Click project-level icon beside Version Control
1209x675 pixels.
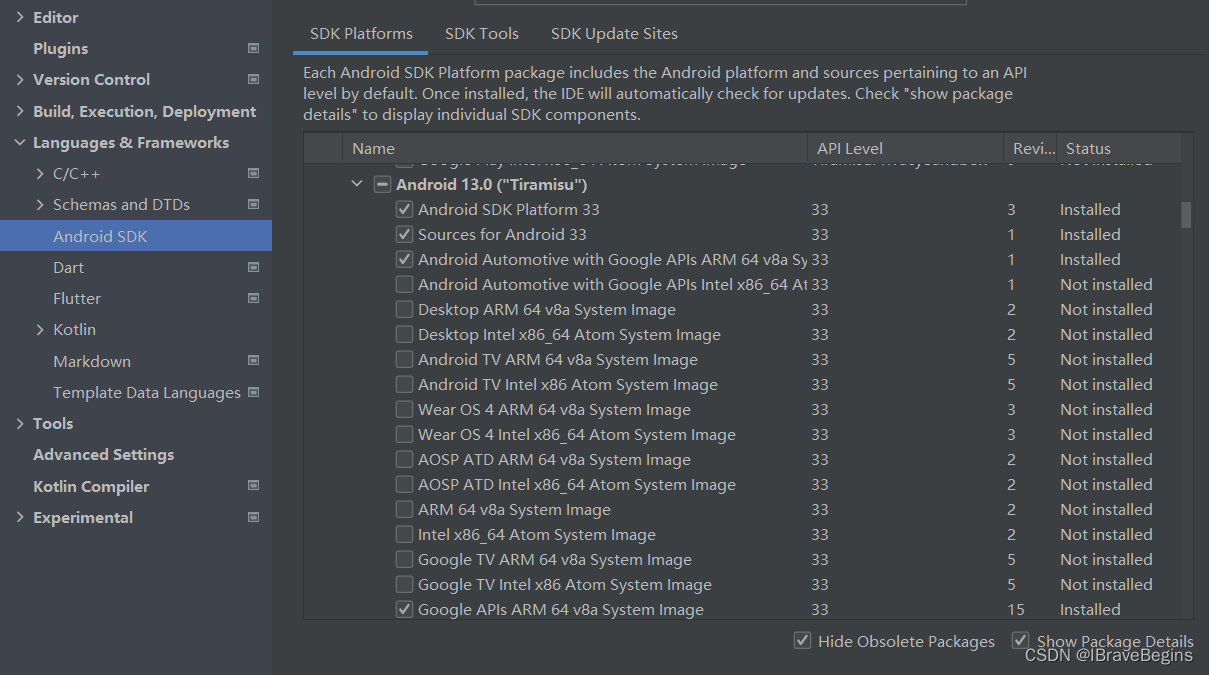click(x=253, y=80)
